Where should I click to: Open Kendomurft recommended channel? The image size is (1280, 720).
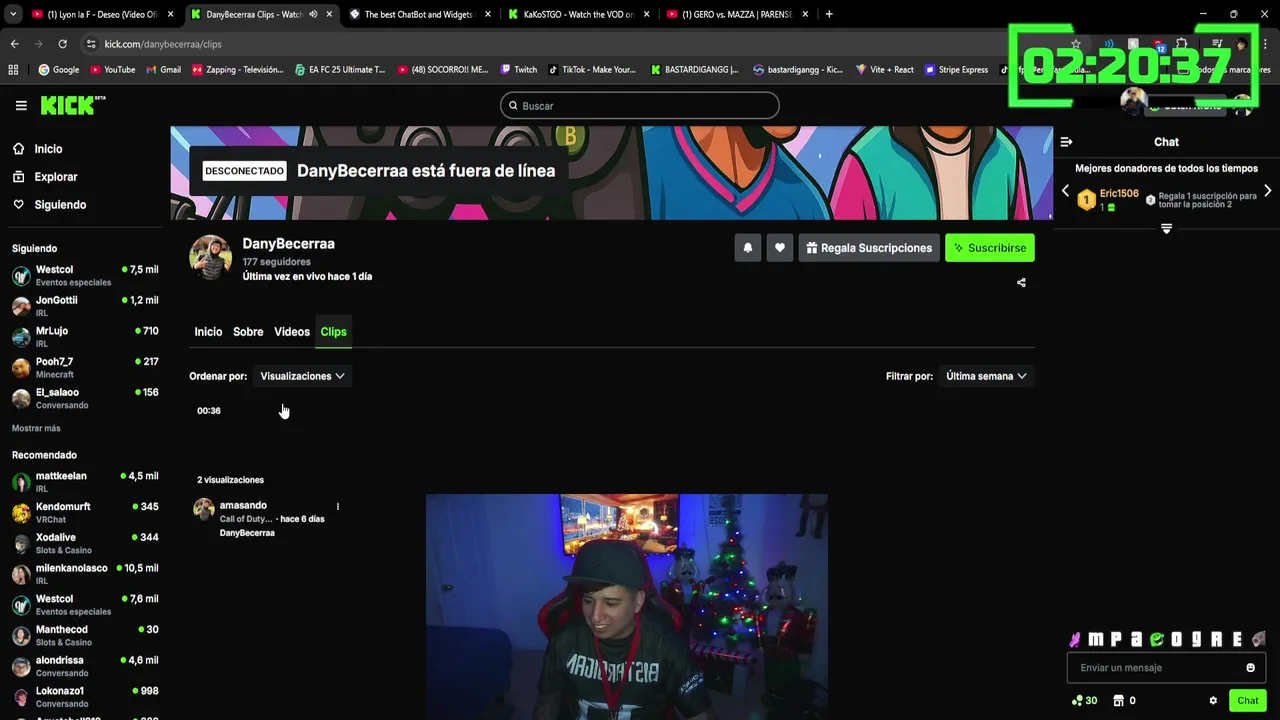tap(85, 512)
